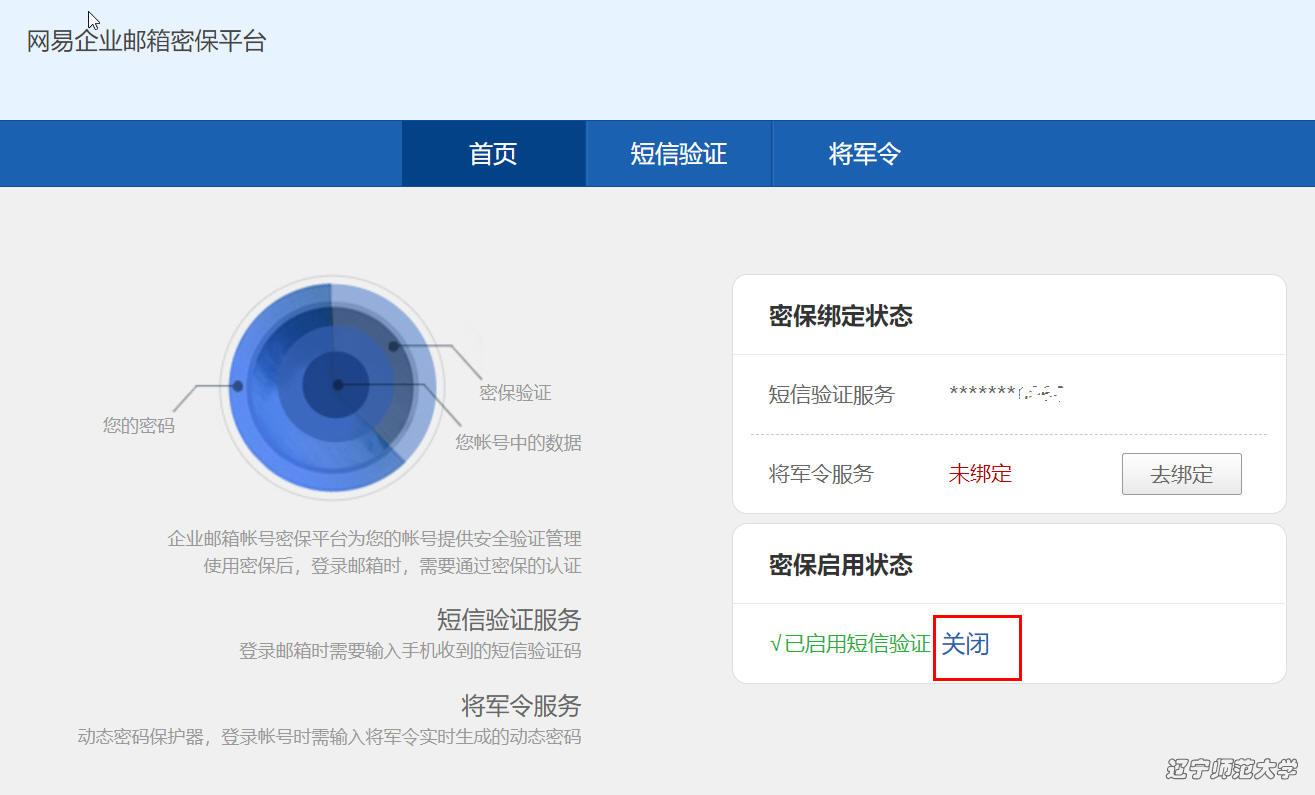Switch to the 短信验证 tab
This screenshot has height=795, width=1315.
point(678,154)
